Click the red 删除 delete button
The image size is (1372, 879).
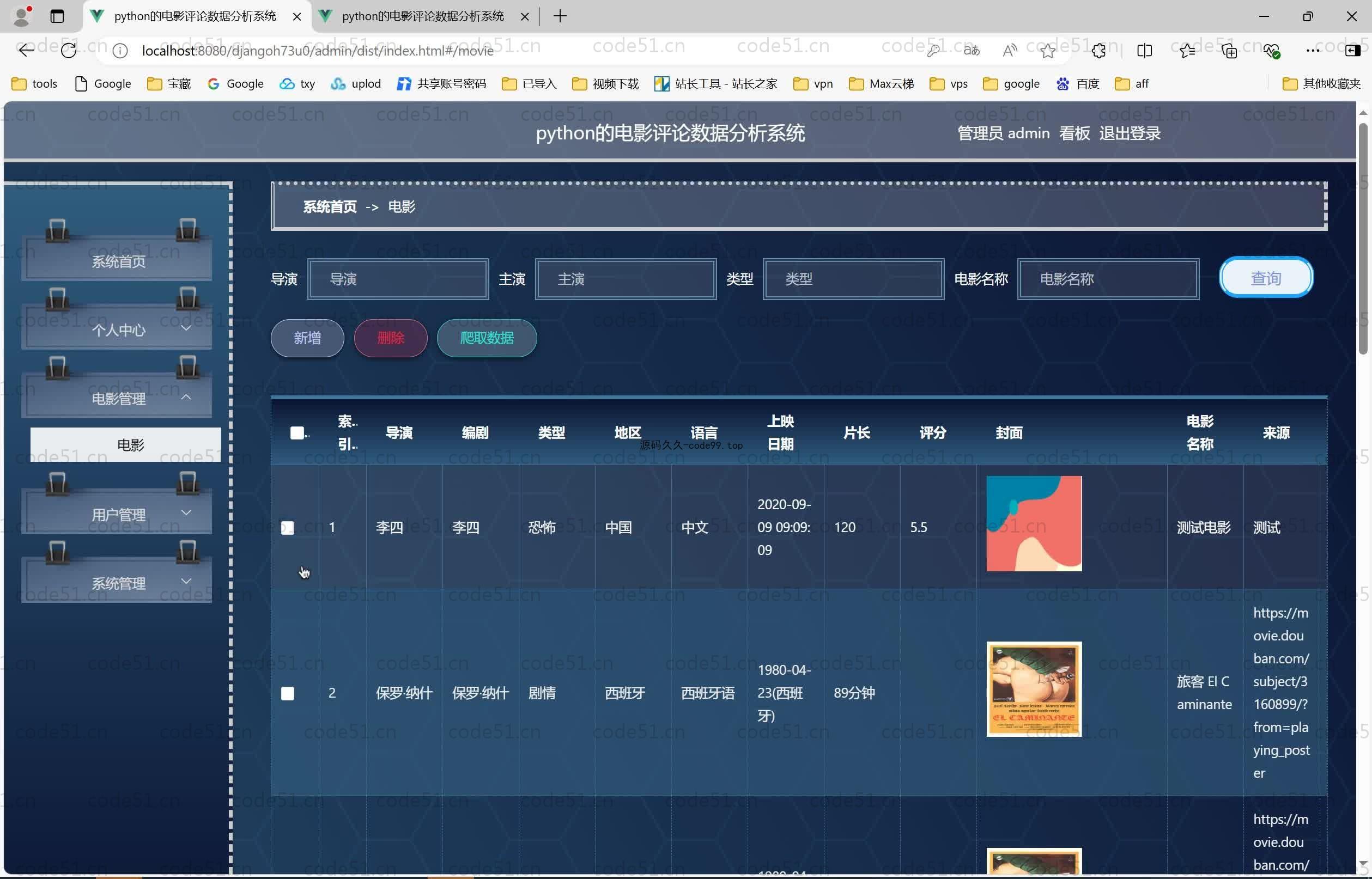(391, 338)
